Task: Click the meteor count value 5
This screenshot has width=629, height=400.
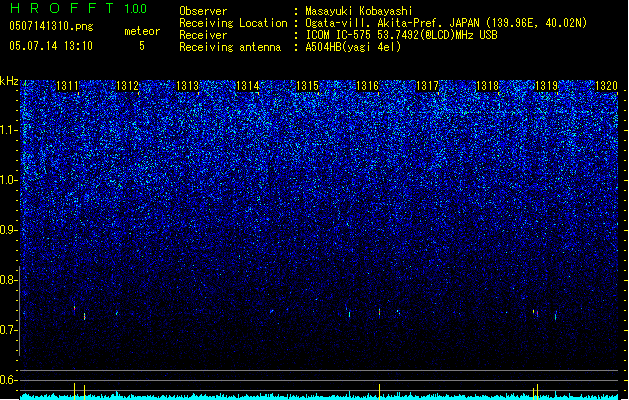Action: coord(142,46)
